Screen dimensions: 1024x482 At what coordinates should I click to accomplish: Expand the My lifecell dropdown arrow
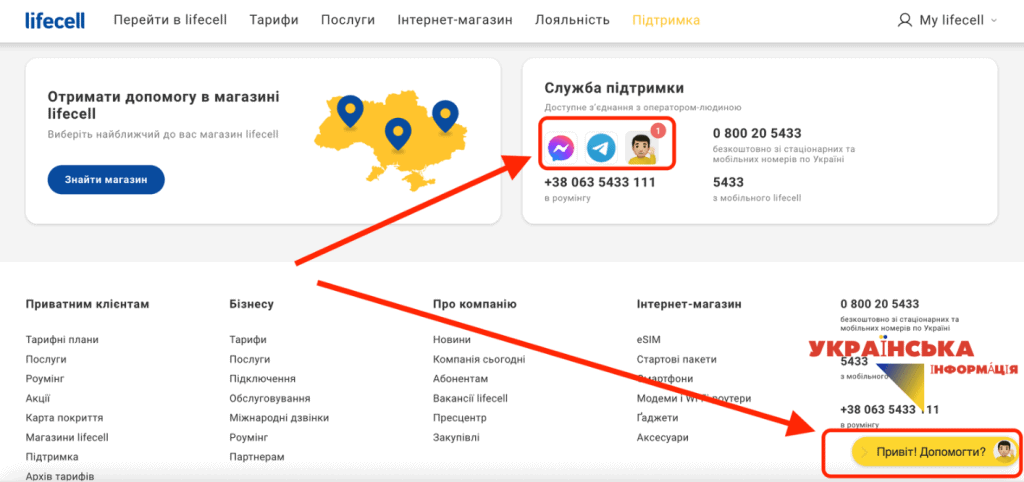click(x=994, y=20)
